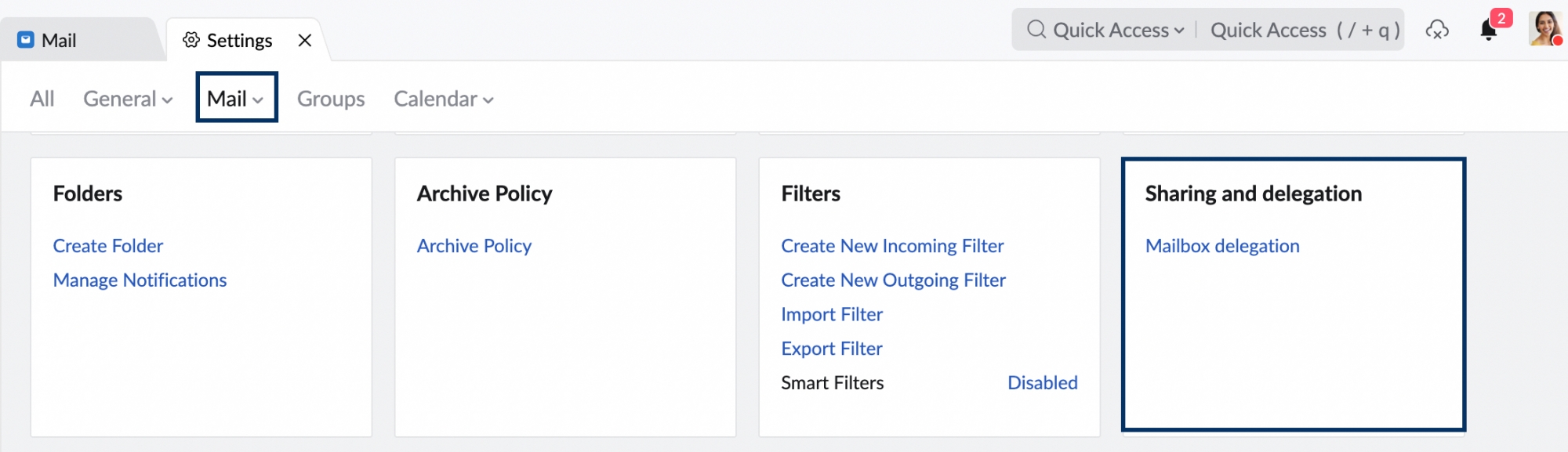Toggle Smart Filters Disabled status
The image size is (1568, 452).
pyautogui.click(x=1042, y=382)
